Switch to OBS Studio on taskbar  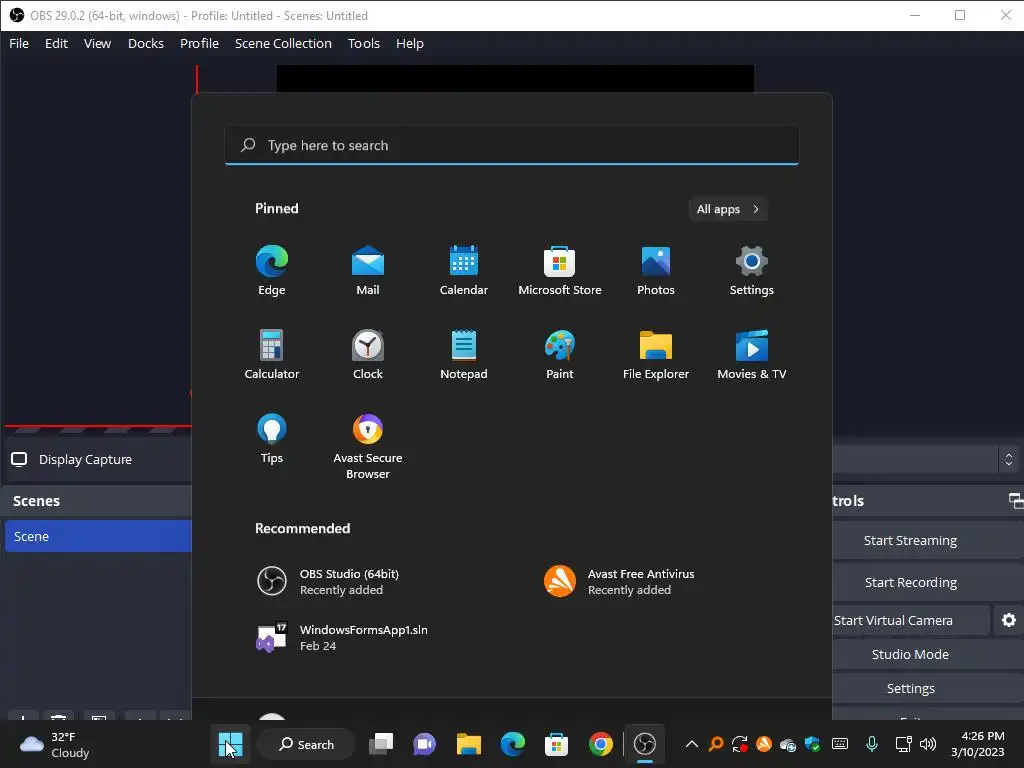[x=645, y=744]
